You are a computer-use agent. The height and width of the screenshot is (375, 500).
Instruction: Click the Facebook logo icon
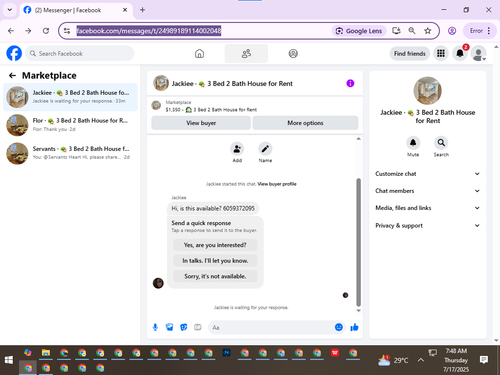tap(14, 53)
